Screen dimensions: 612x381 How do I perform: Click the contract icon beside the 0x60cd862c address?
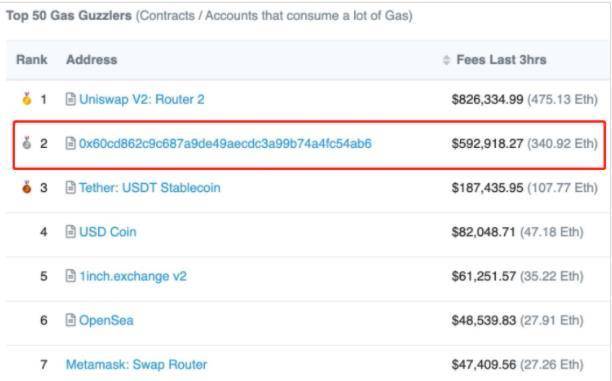coord(70,143)
